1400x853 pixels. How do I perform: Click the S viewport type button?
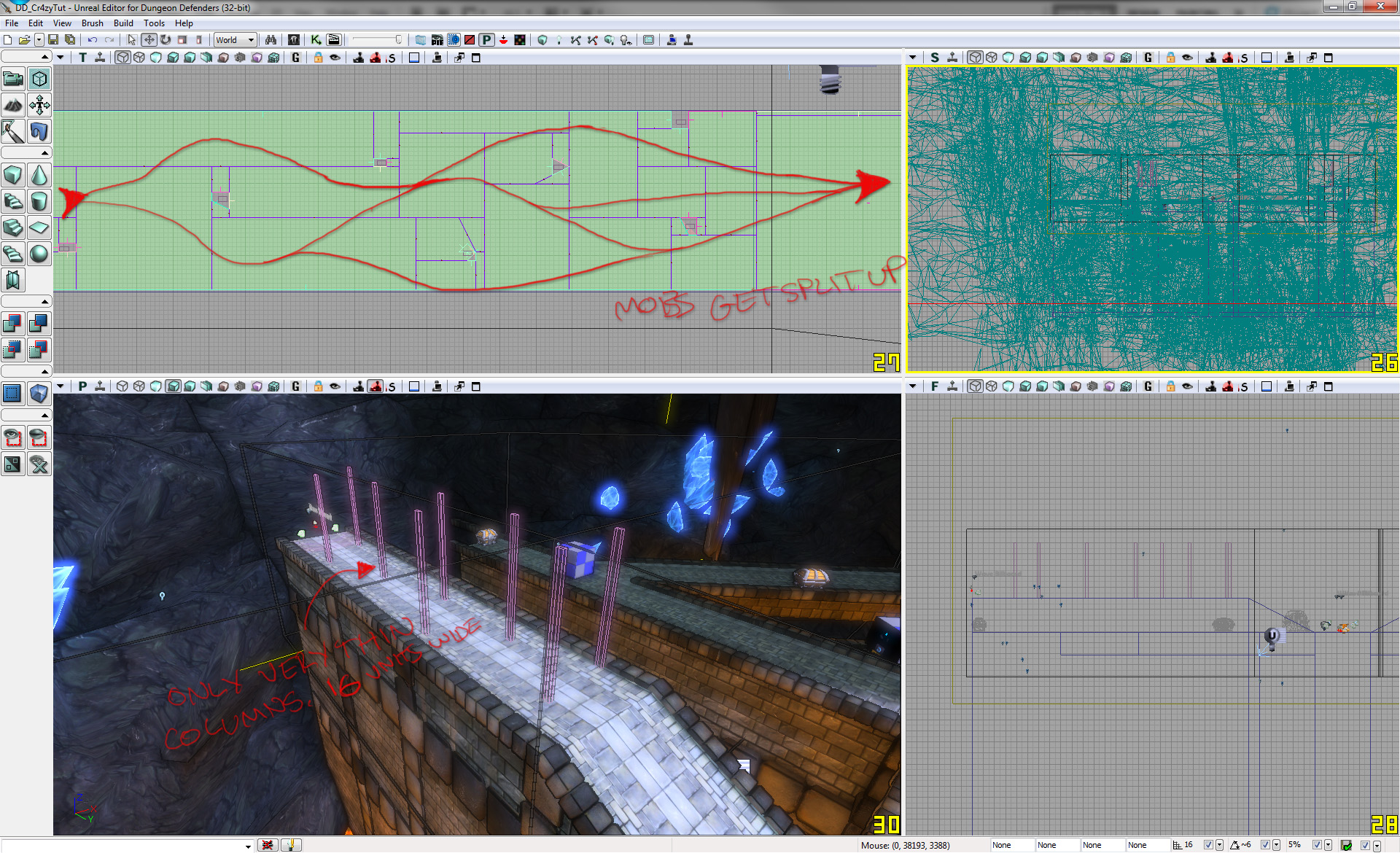pos(935,58)
